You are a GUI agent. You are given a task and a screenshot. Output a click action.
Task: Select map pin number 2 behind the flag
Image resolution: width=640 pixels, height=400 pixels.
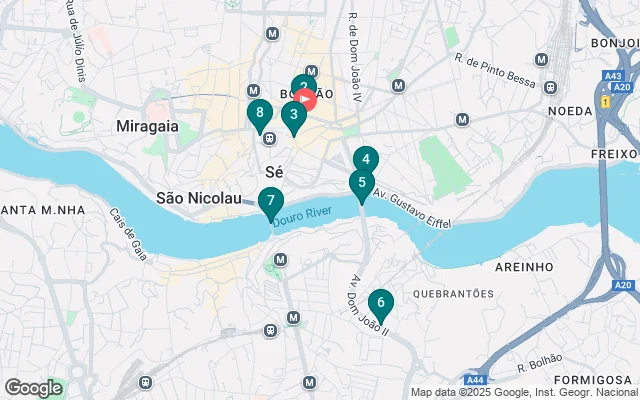pyautogui.click(x=304, y=83)
